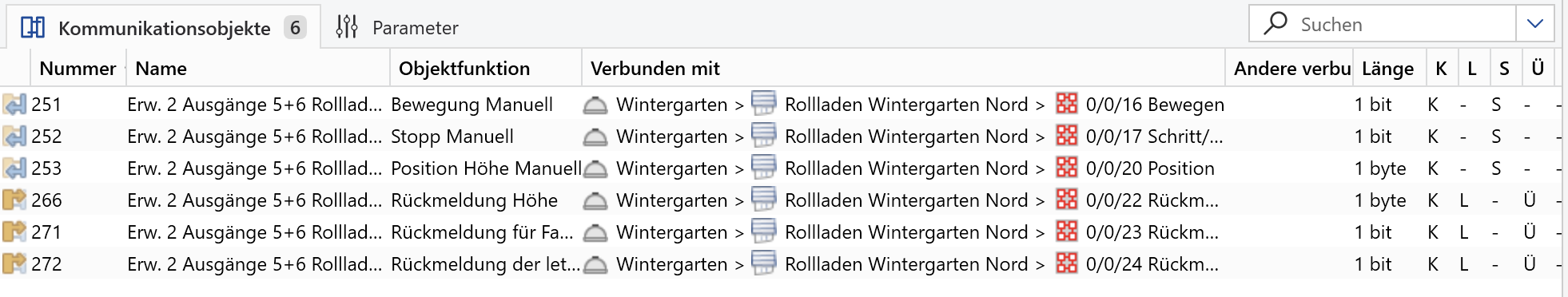Click the blinds icon next to Rollladen Wintergarten Nord, row 253
This screenshot has height=297, width=1568.
pos(764,167)
